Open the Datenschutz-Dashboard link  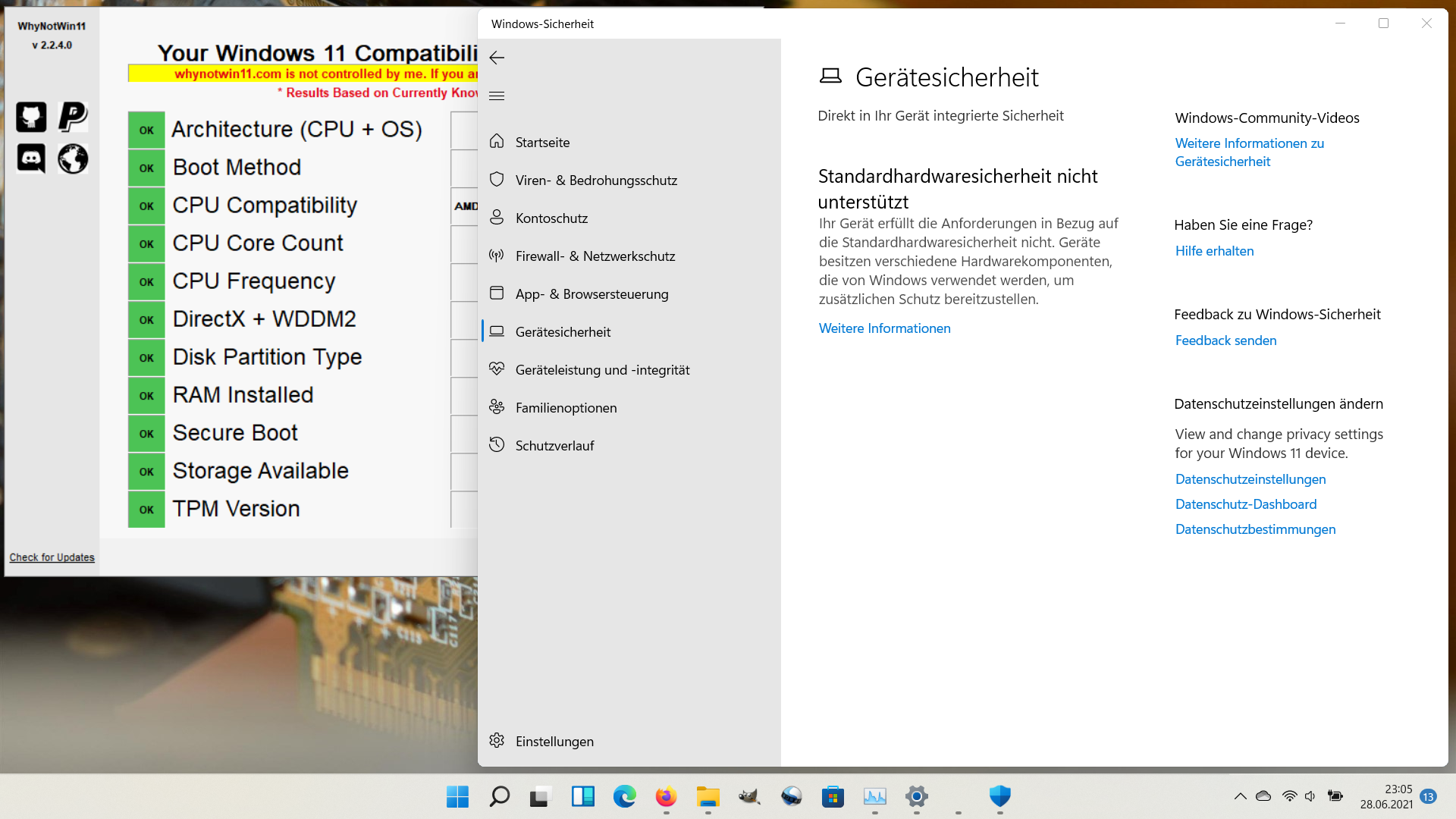coord(1245,504)
